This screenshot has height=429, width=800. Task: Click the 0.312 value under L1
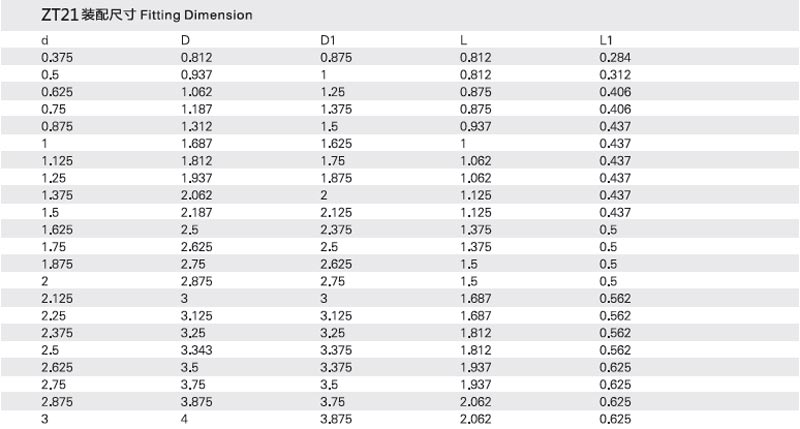(614, 75)
